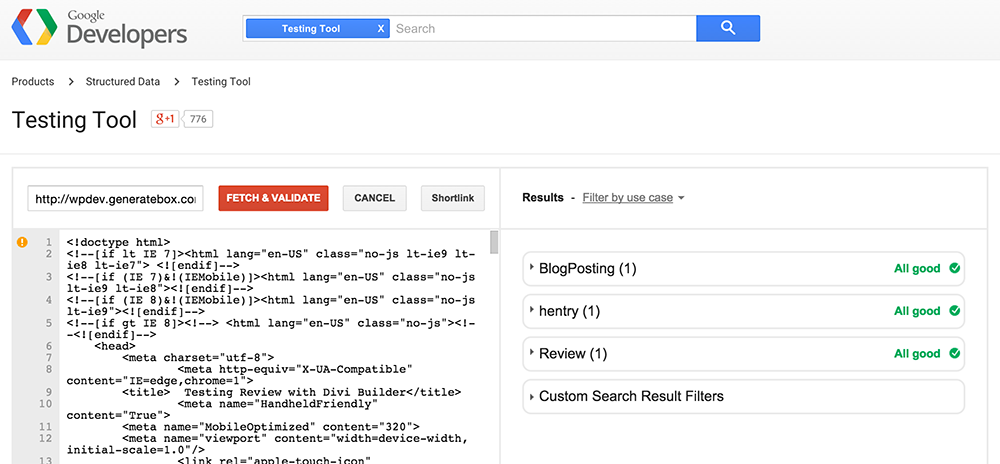Open the Products breadcrumb link
Image resolution: width=1000 pixels, height=464 pixels.
(33, 82)
